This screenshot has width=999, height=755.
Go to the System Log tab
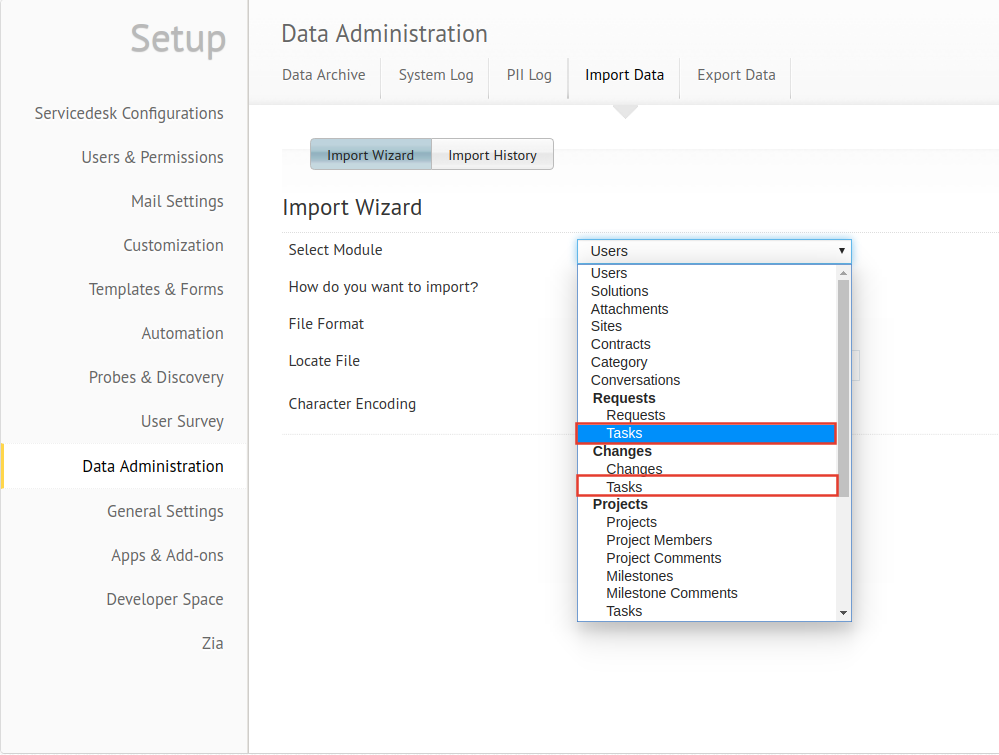click(436, 75)
